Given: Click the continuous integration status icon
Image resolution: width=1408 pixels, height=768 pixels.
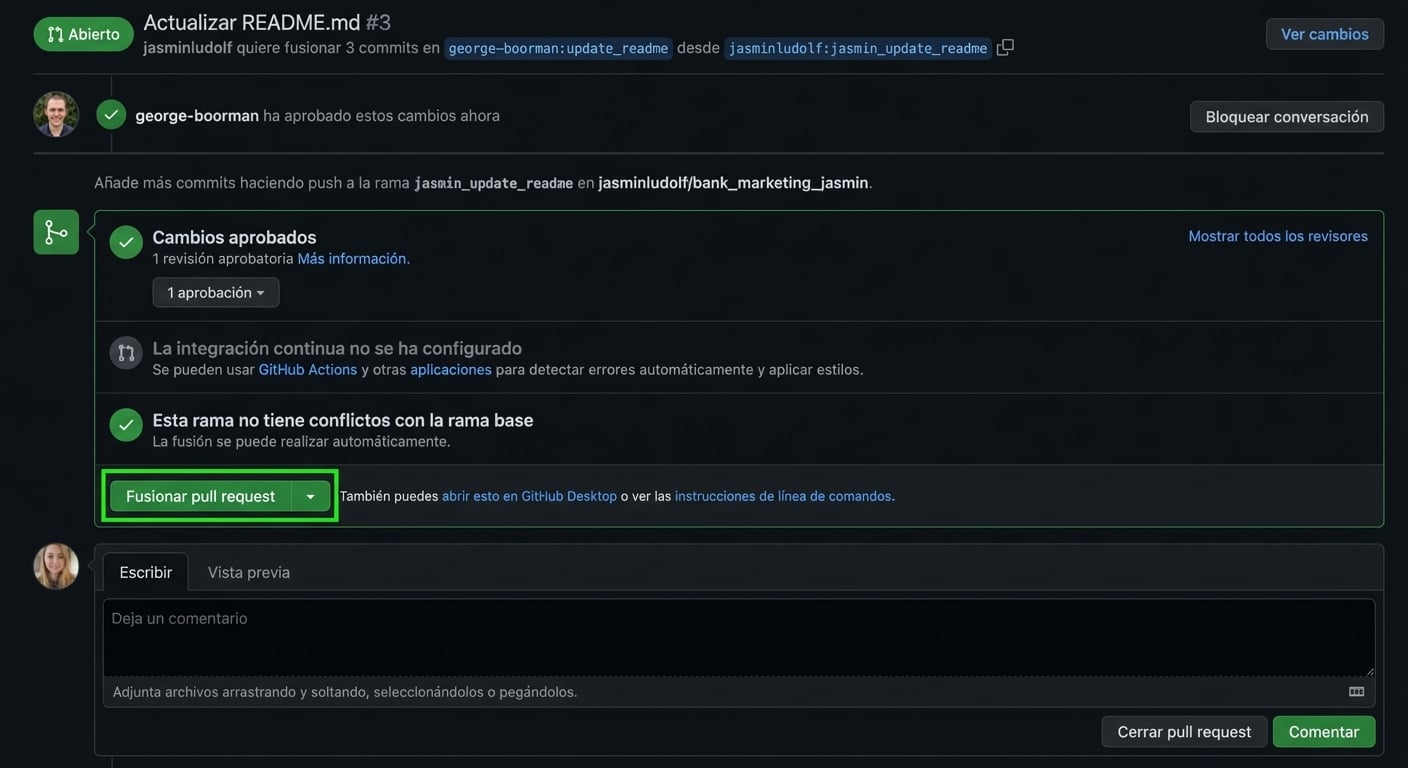Looking at the screenshot, I should [126, 352].
